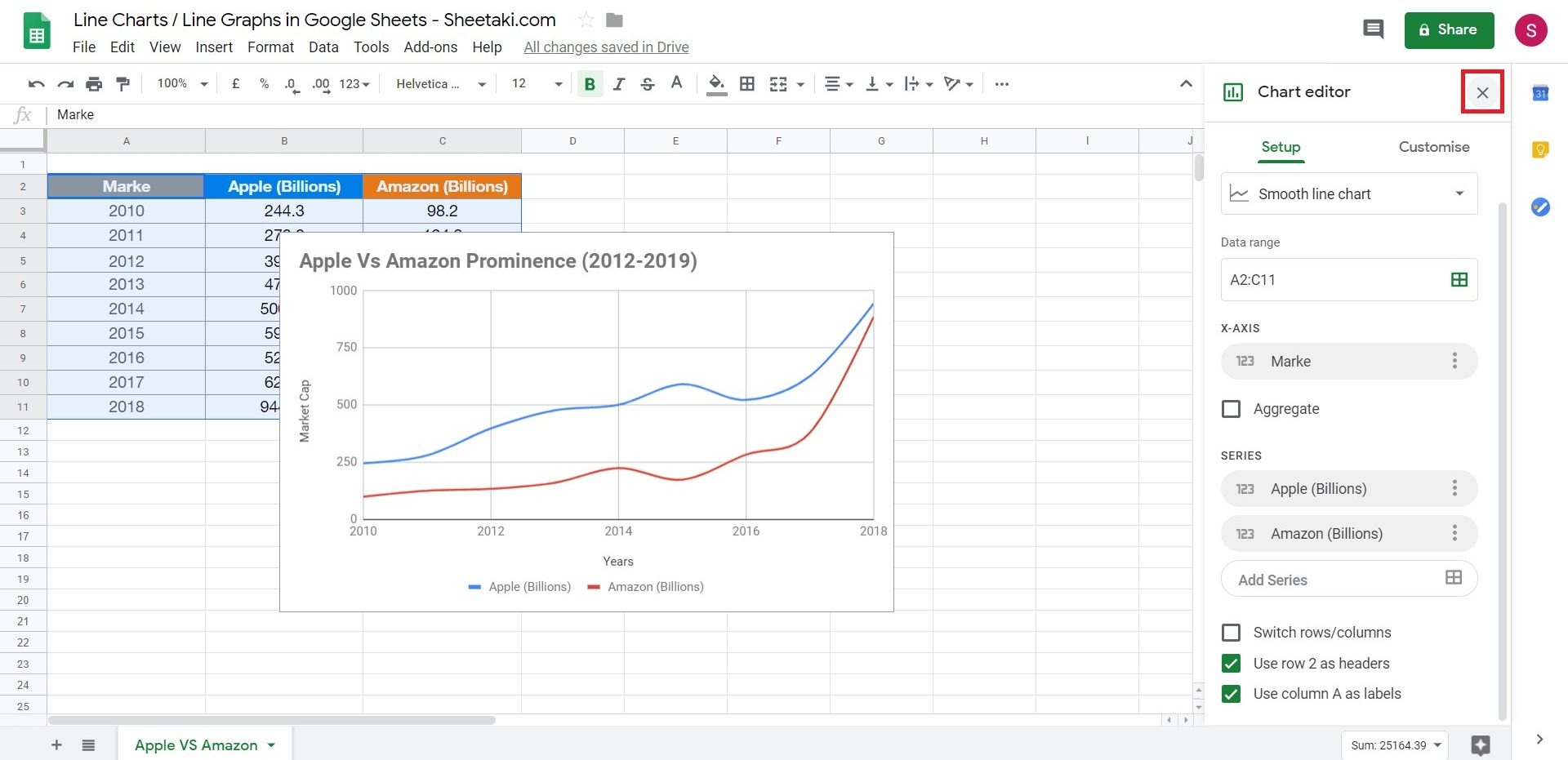Open the View menu
This screenshot has height=760, width=1568.
[x=165, y=47]
